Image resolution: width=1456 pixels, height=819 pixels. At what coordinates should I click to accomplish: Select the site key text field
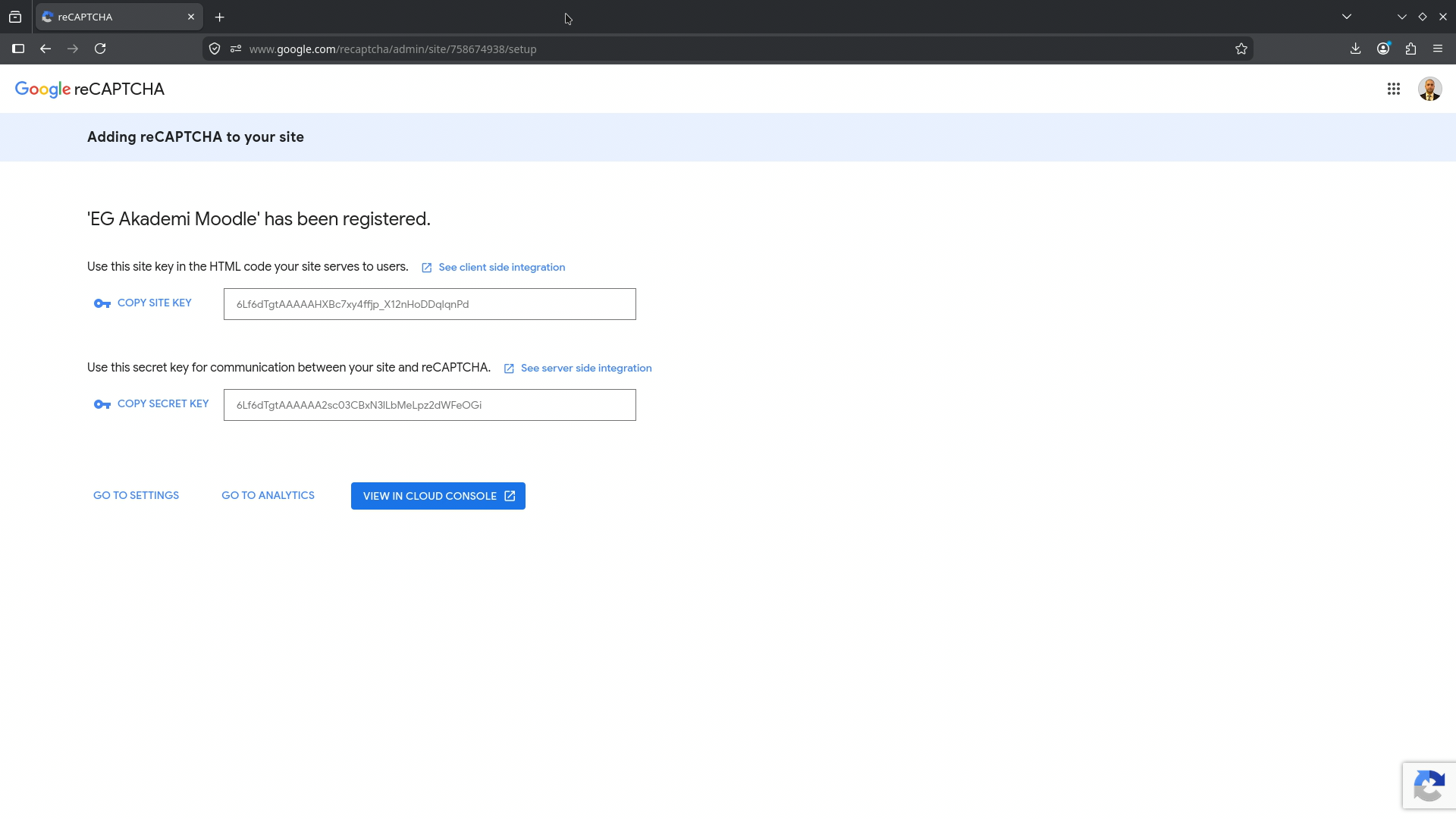click(429, 304)
